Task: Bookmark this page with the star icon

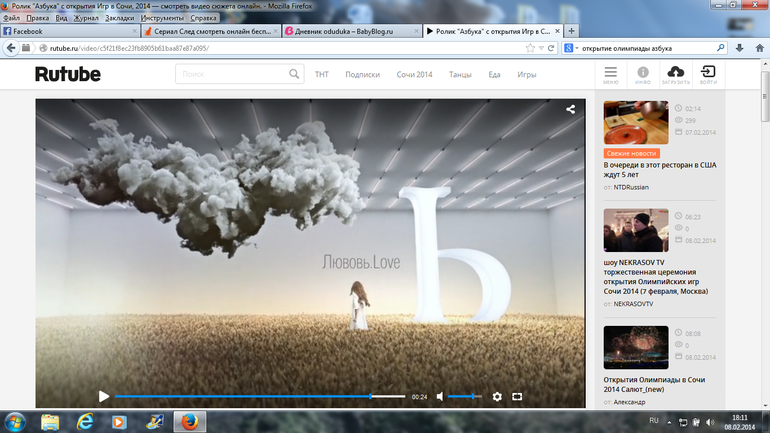Action: [x=530, y=48]
